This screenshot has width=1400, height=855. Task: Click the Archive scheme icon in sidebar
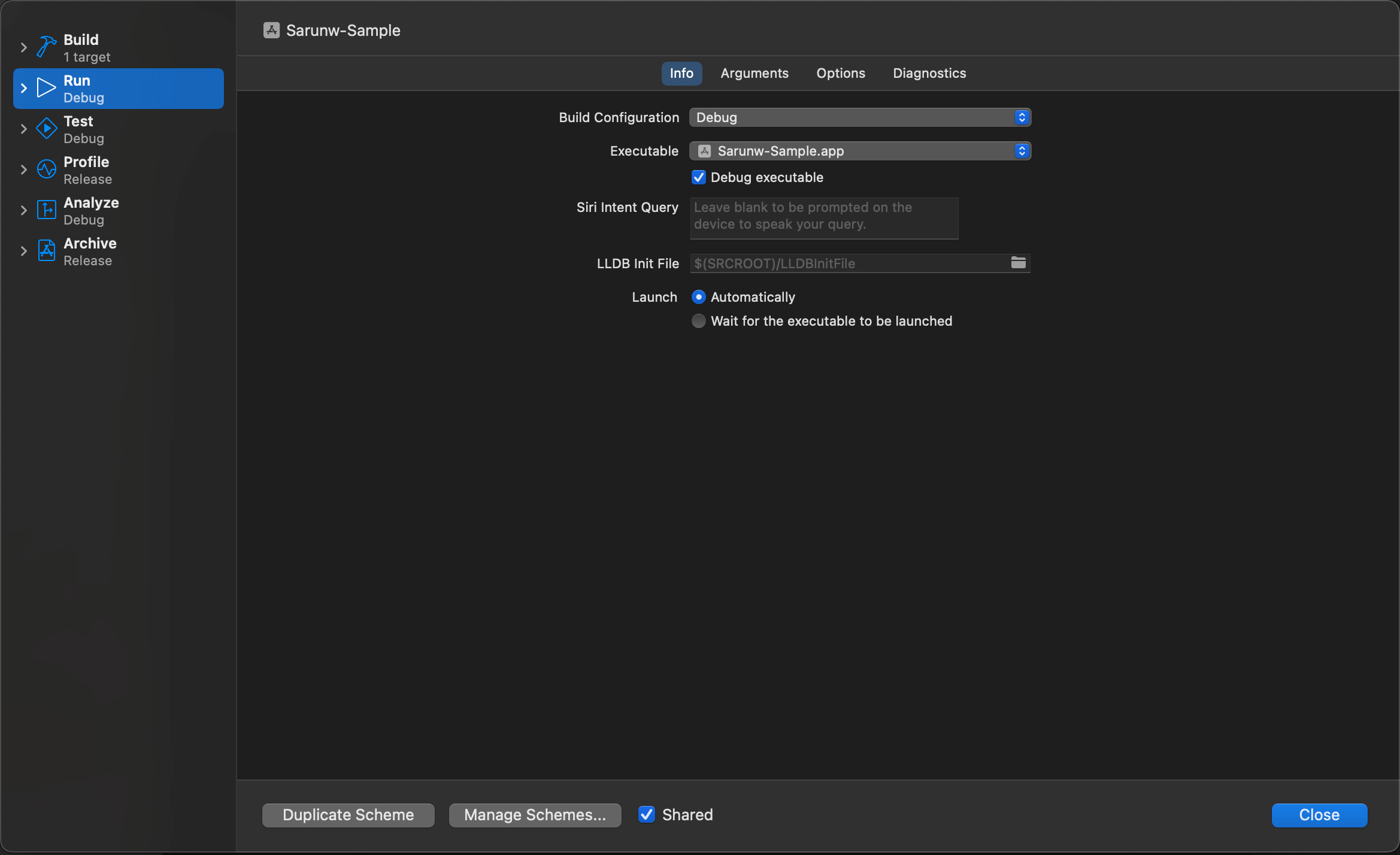(x=46, y=250)
